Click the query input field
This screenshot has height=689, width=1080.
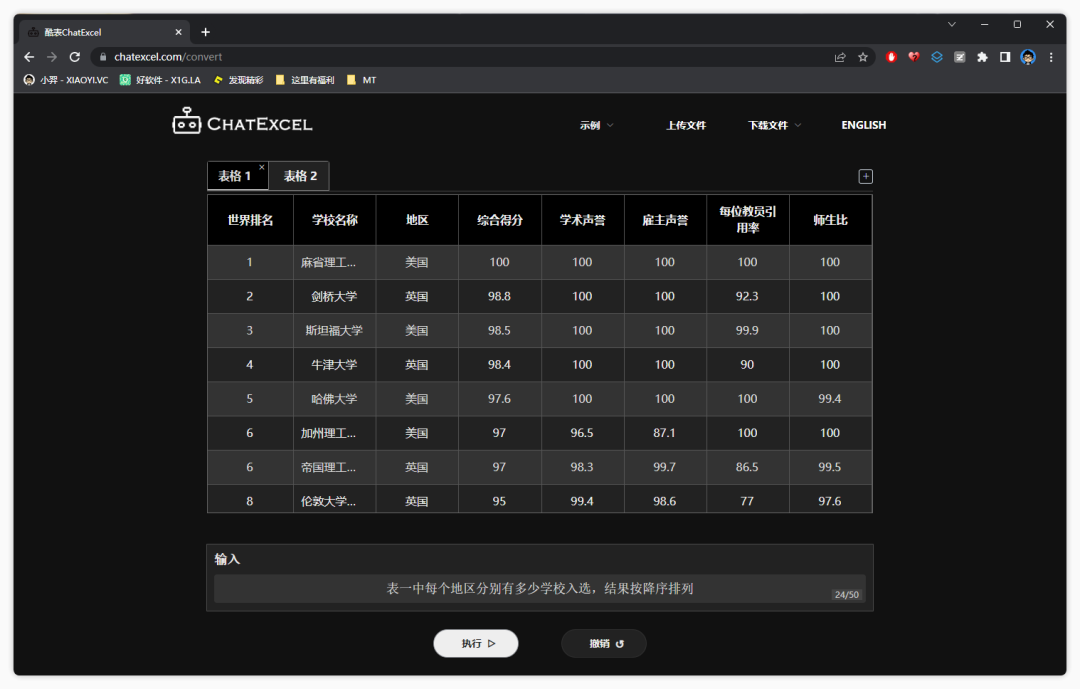540,588
